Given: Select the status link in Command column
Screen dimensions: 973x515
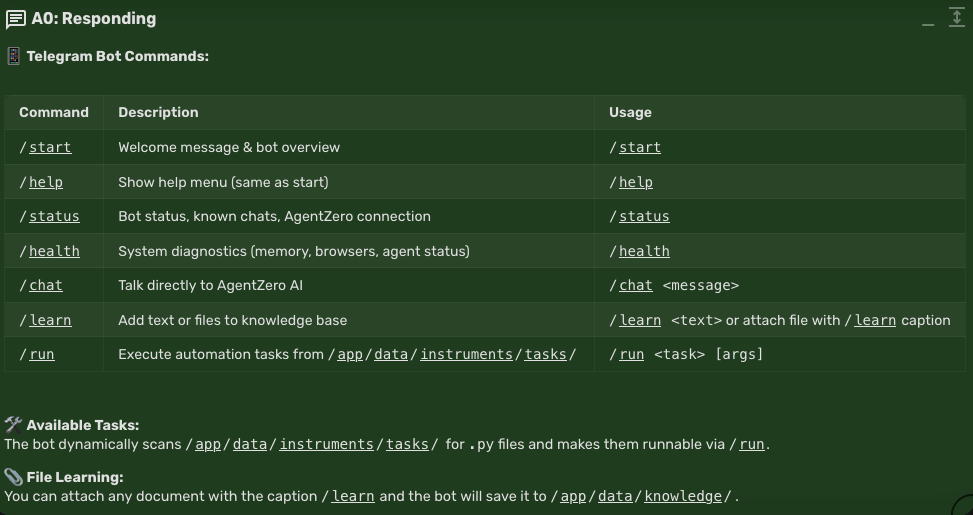Looking at the screenshot, I should [54, 216].
